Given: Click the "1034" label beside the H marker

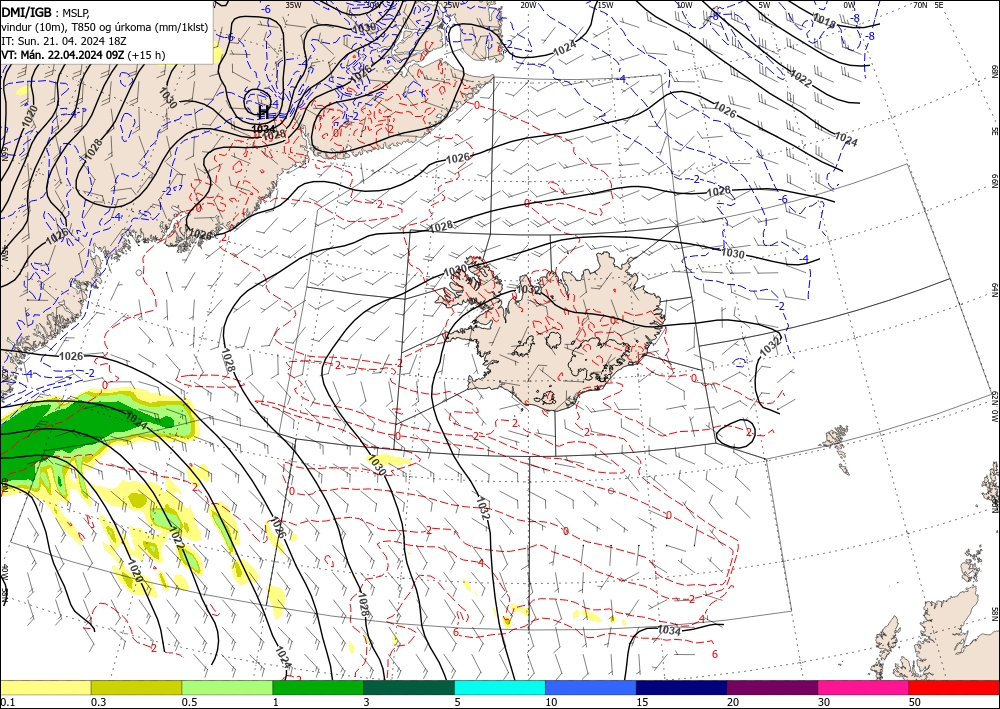Looking at the screenshot, I should click(263, 128).
